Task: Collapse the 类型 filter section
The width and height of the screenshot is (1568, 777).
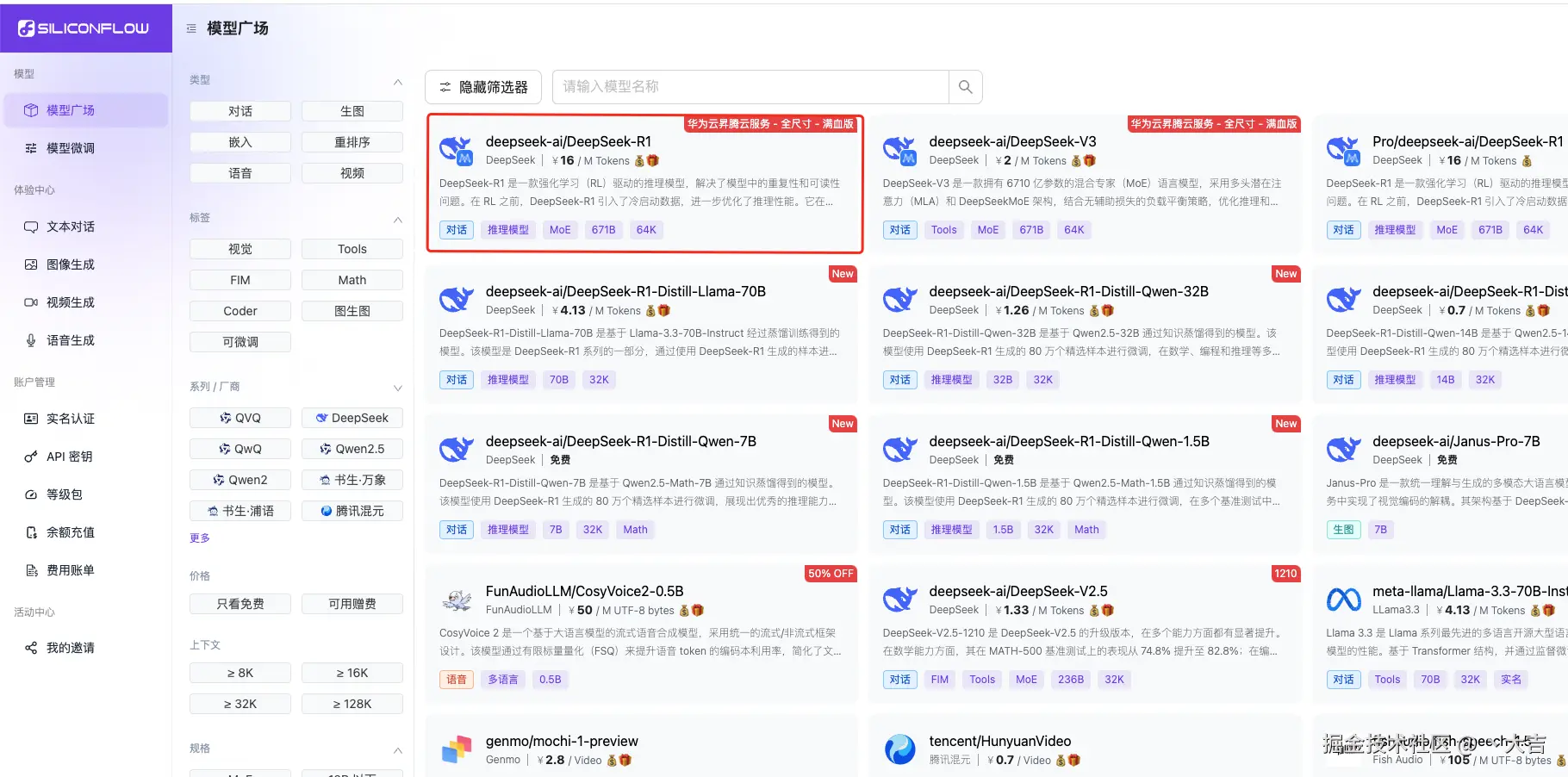Action: click(398, 82)
